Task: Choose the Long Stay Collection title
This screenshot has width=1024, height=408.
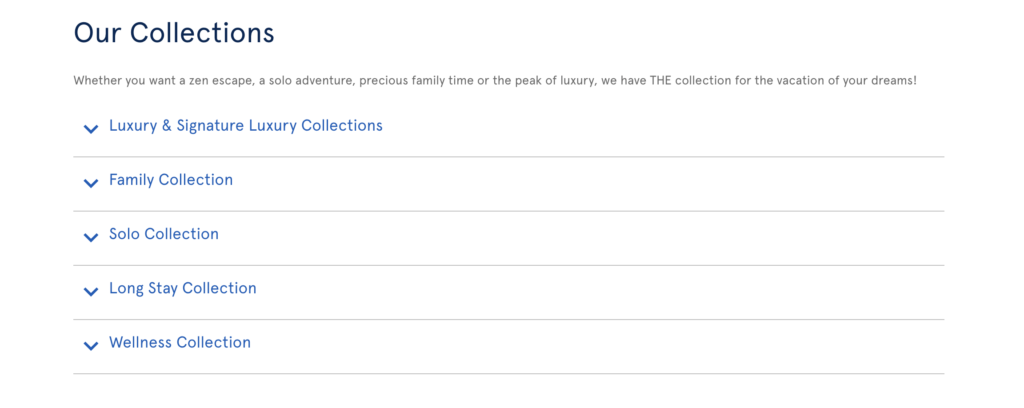Action: pos(182,288)
